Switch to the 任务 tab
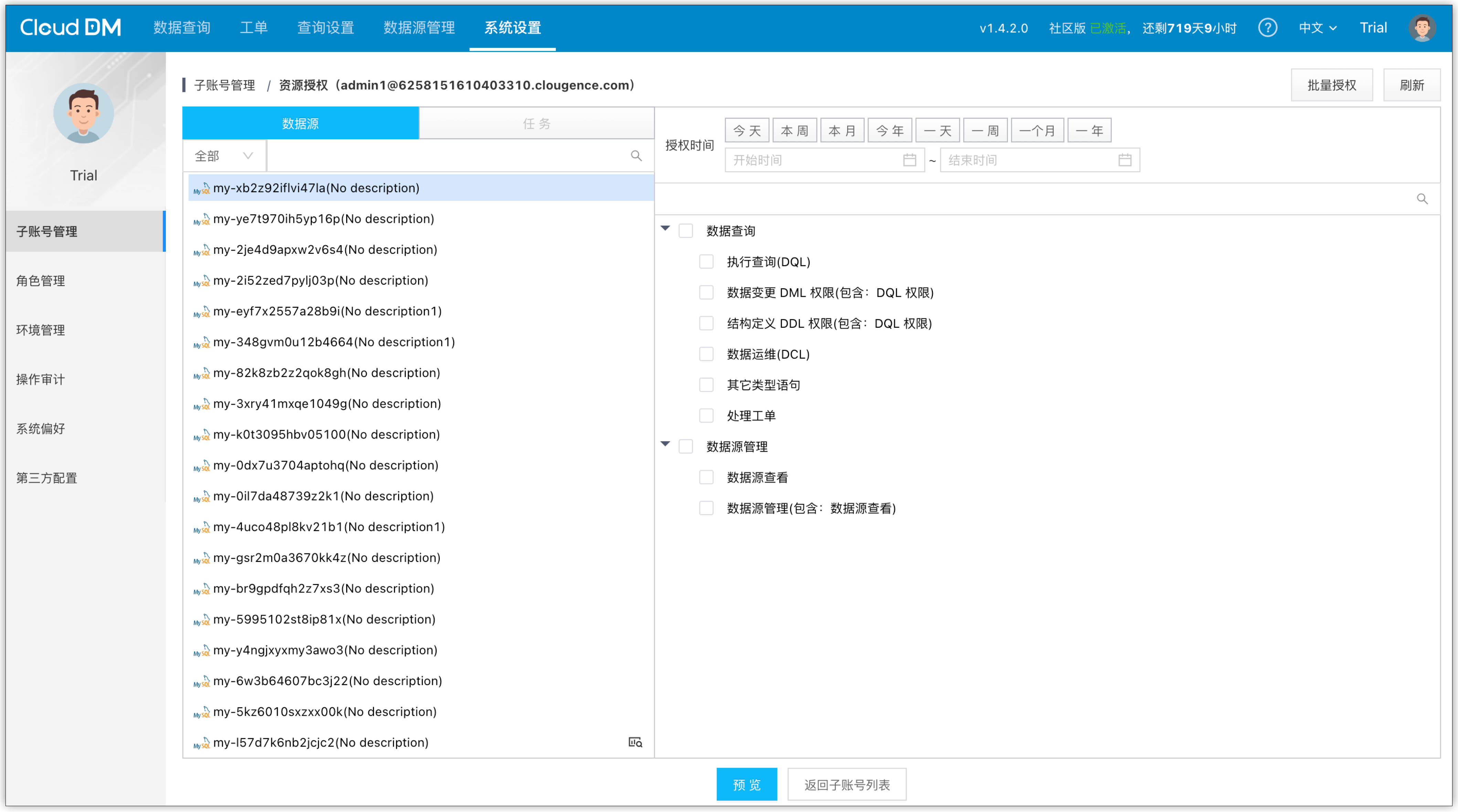This screenshot has height=812, width=1458. 536,123
